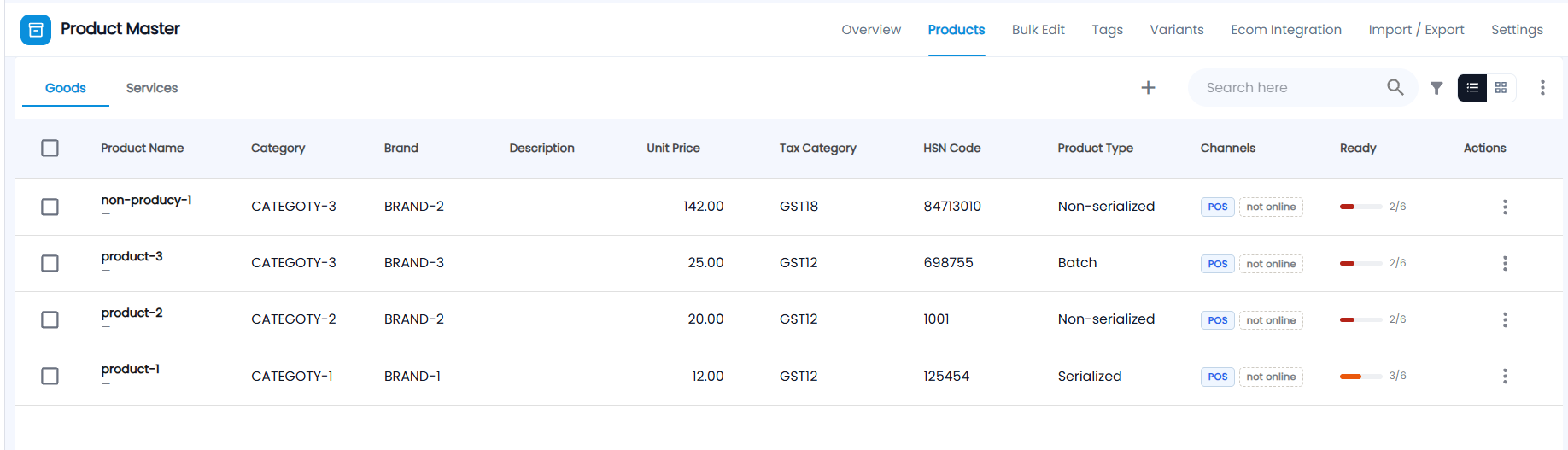Click the Tax Category column header
Image resolution: width=1568 pixels, height=450 pixels.
tap(817, 148)
